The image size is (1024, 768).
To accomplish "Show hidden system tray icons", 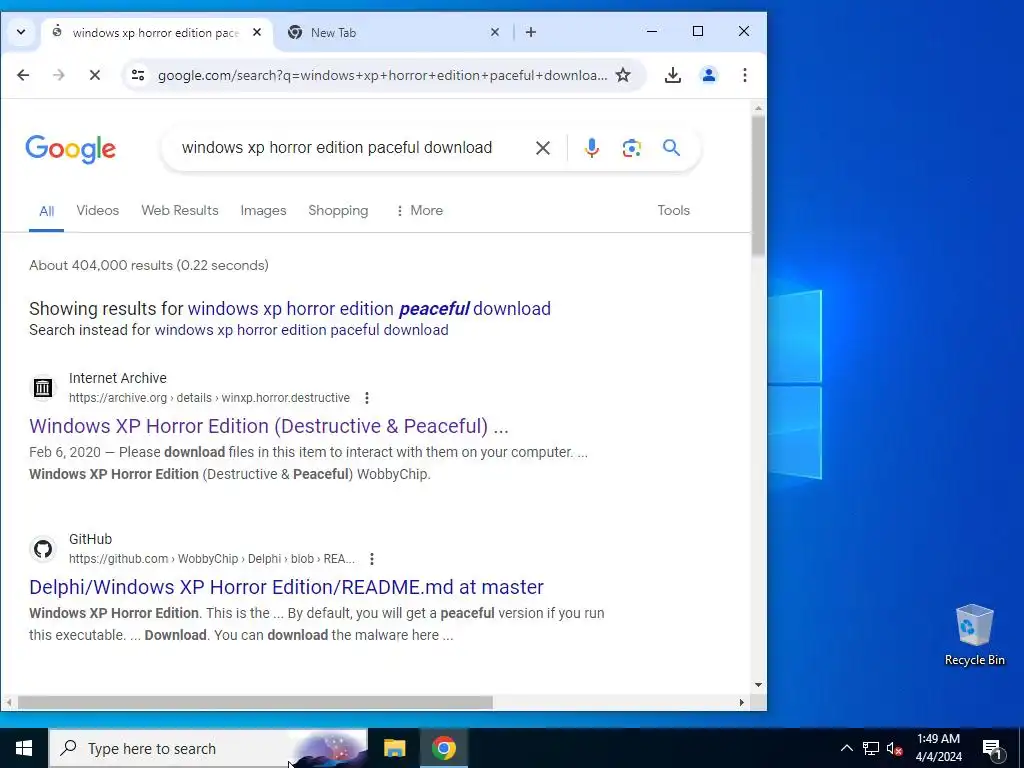I will click(846, 748).
